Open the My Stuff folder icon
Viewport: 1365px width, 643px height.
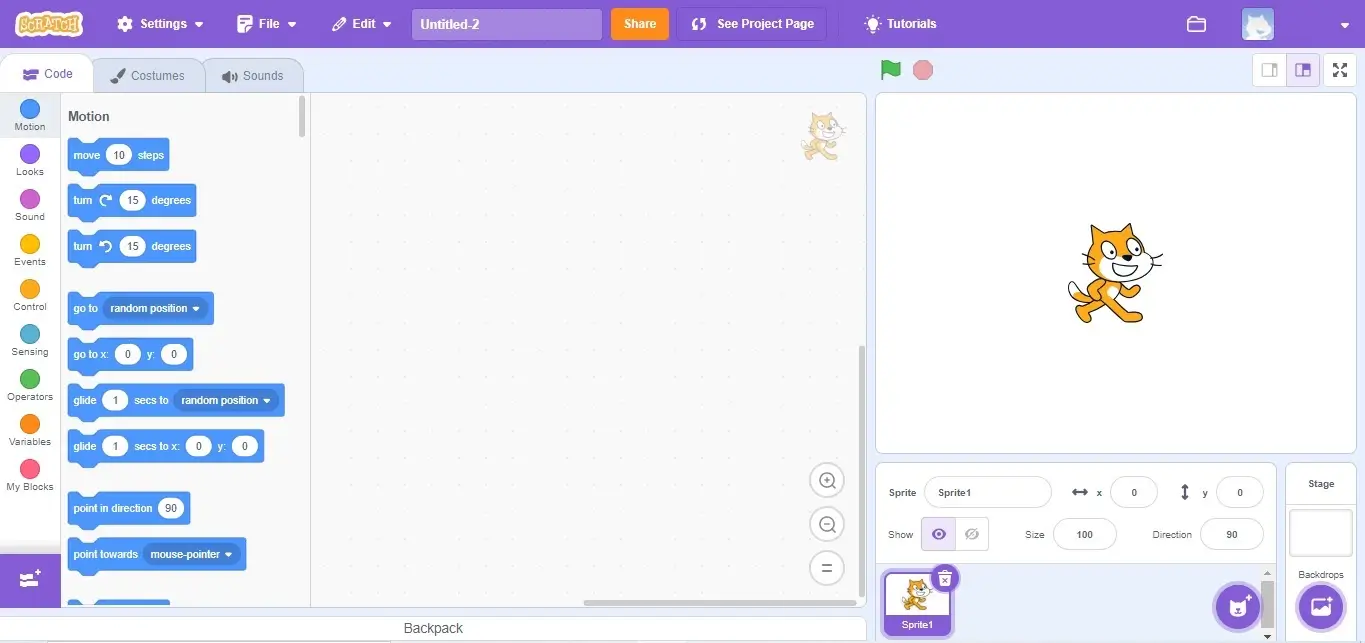tap(1196, 24)
